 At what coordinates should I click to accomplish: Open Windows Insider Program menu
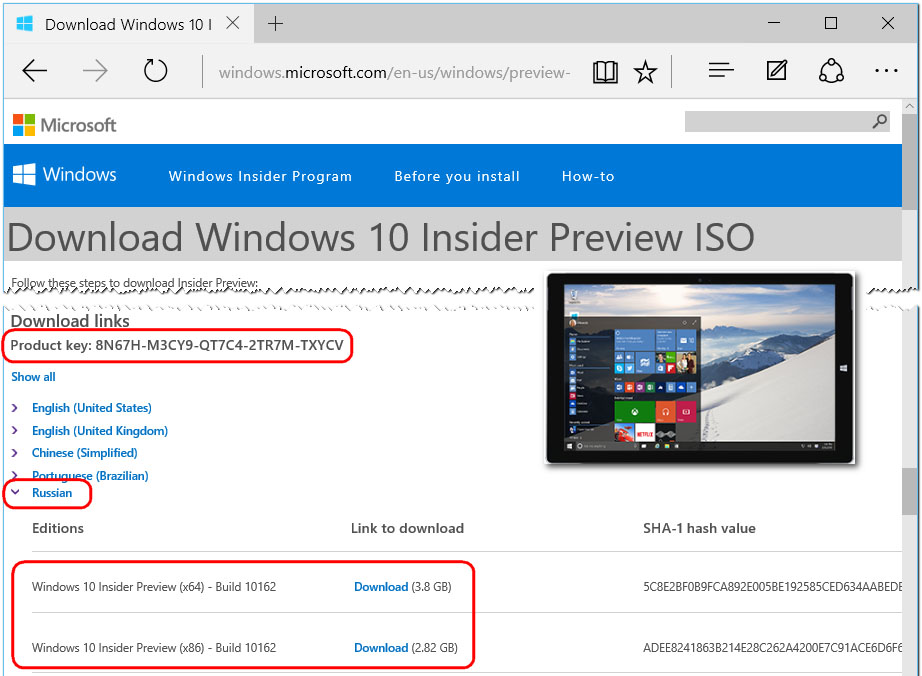260,176
